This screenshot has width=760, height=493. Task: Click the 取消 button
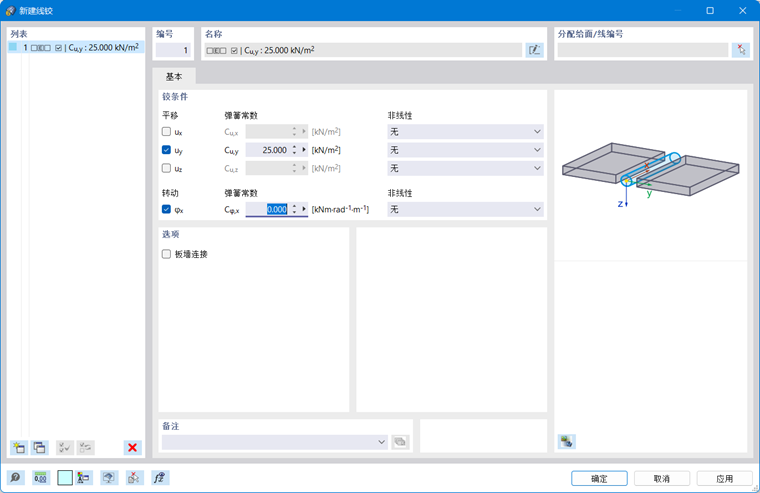(662, 478)
